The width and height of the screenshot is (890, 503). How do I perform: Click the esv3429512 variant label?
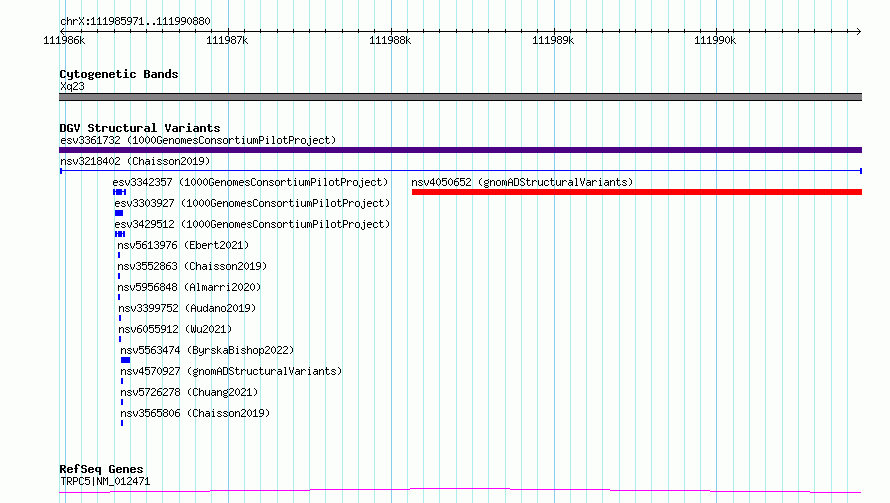coord(252,224)
